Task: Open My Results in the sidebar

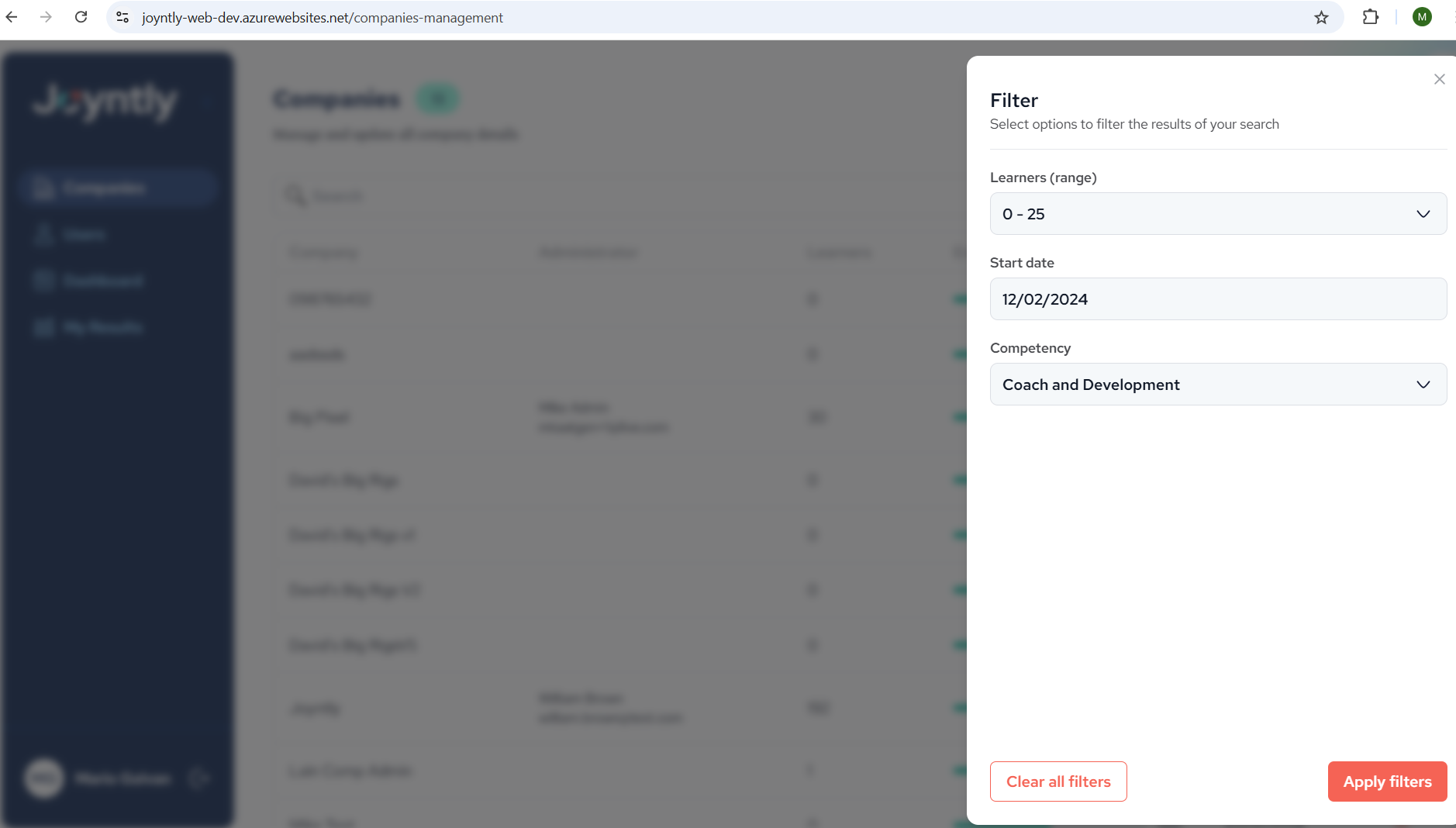Action: point(102,327)
